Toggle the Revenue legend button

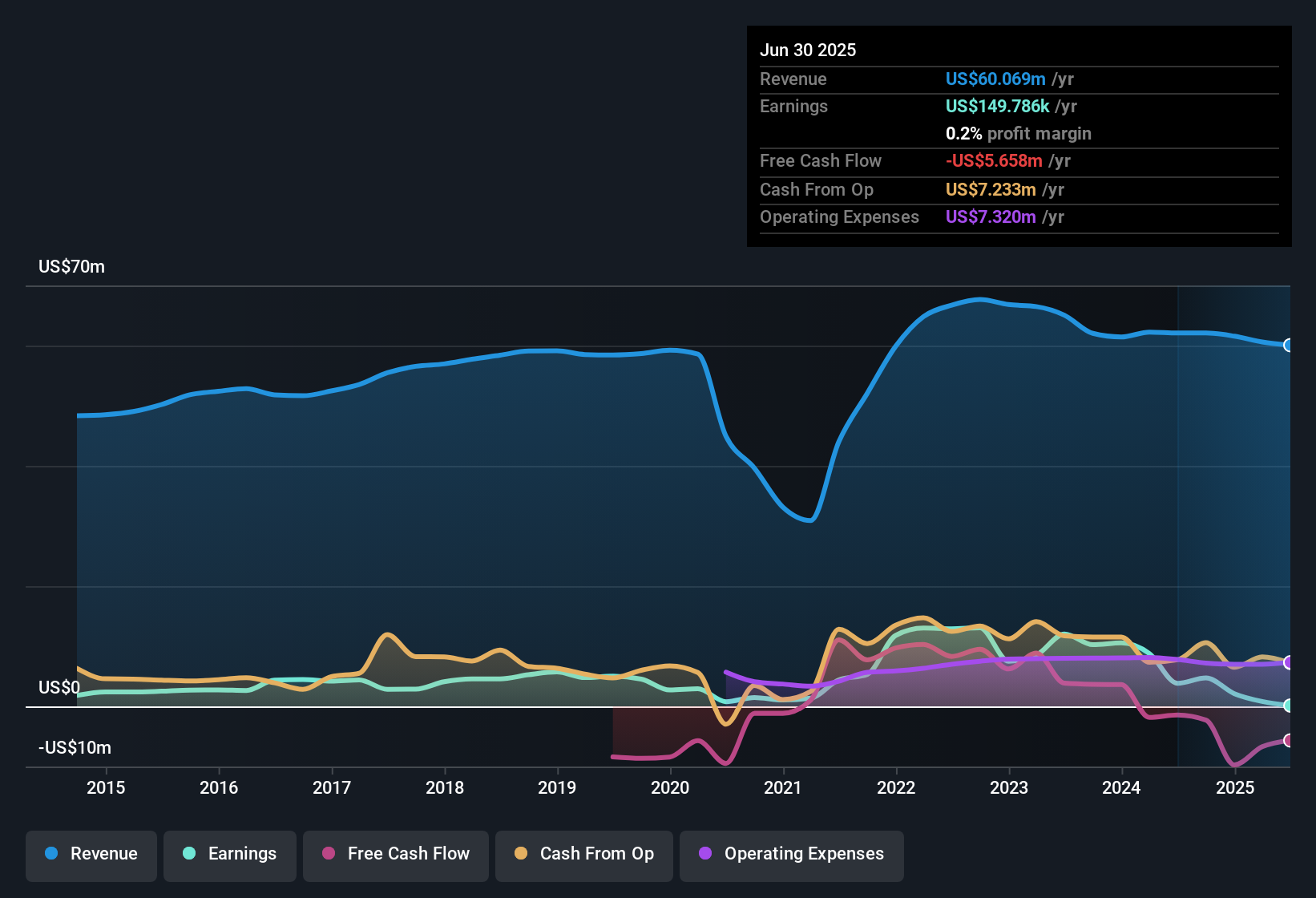point(91,854)
